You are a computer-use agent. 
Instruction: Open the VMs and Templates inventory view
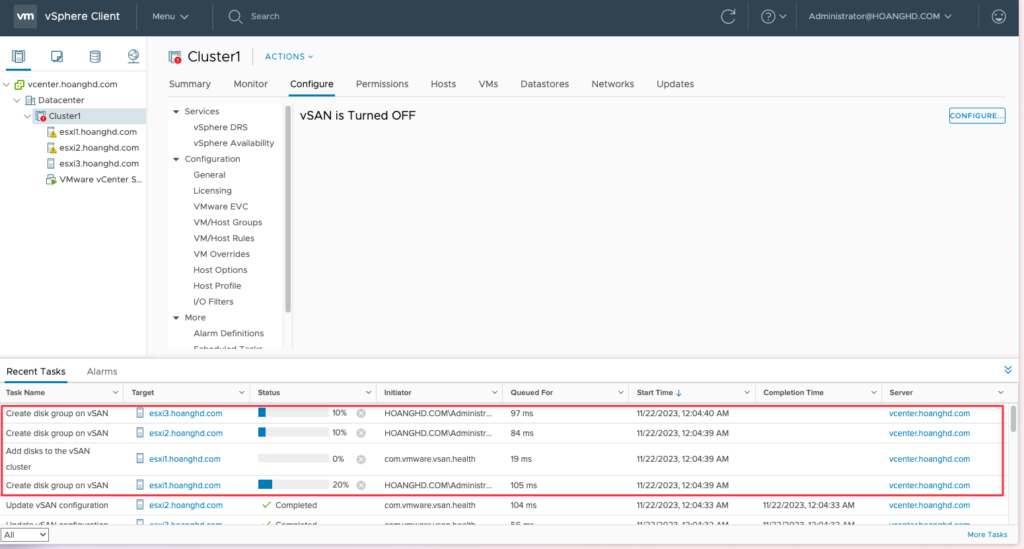(x=57, y=57)
